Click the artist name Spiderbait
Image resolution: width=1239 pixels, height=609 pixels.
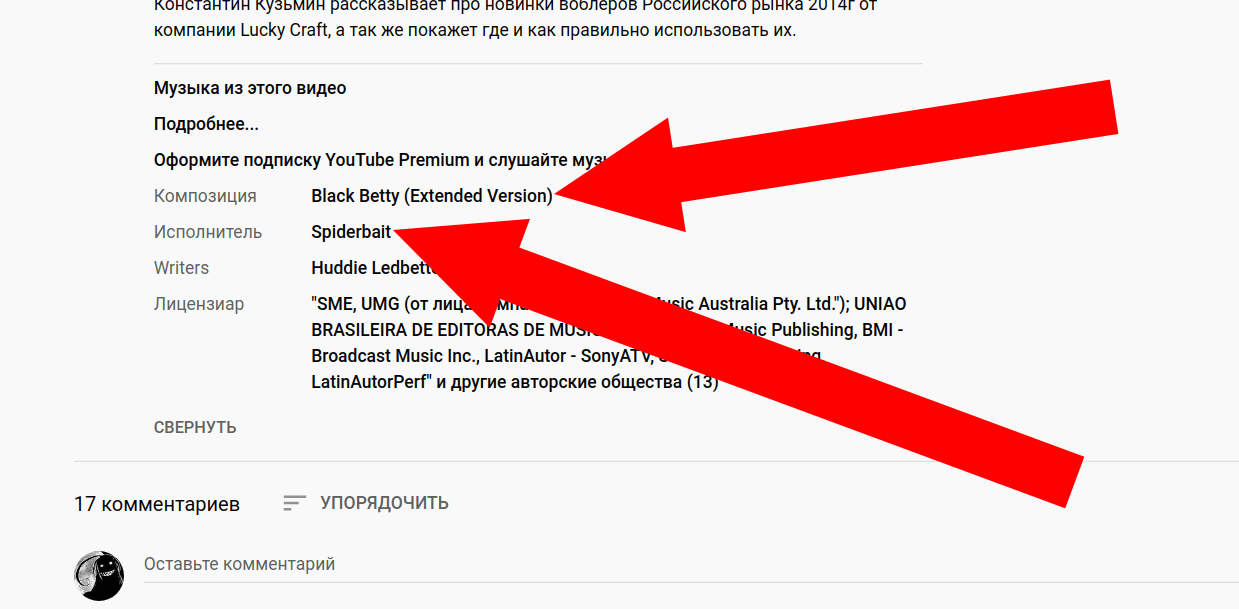351,232
